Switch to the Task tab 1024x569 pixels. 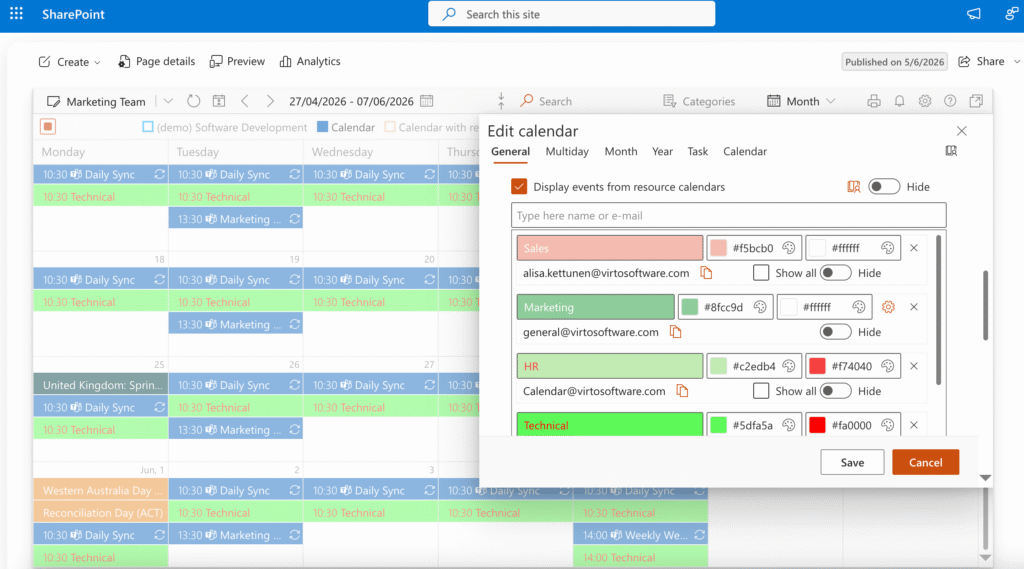pyautogui.click(x=697, y=152)
